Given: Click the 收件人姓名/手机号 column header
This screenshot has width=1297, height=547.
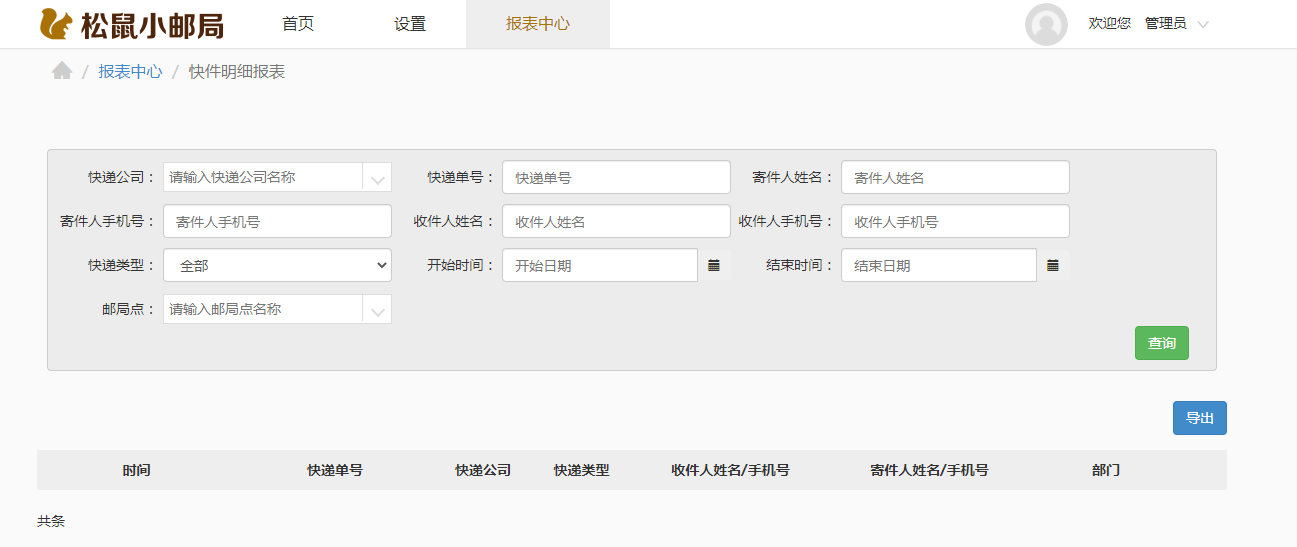Looking at the screenshot, I should (731, 470).
